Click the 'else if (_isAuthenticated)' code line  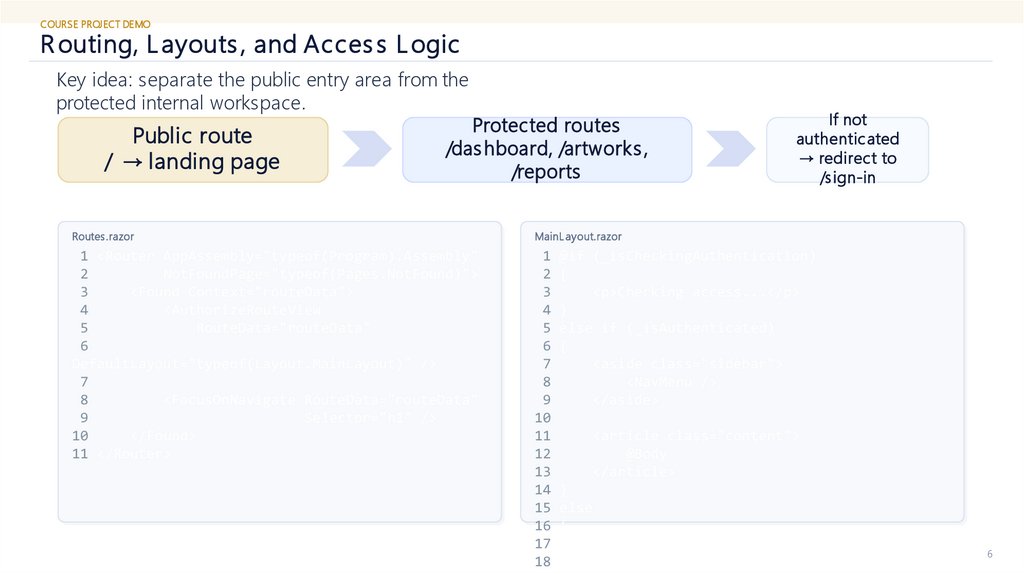(x=666, y=328)
